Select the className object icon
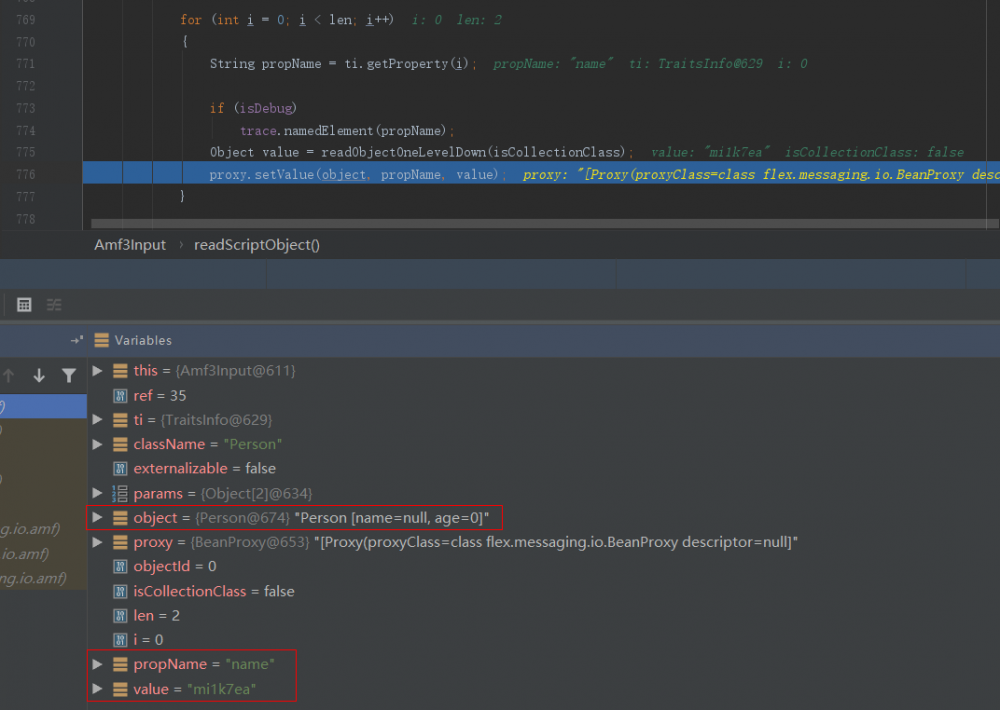This screenshot has height=710, width=1000. click(120, 444)
